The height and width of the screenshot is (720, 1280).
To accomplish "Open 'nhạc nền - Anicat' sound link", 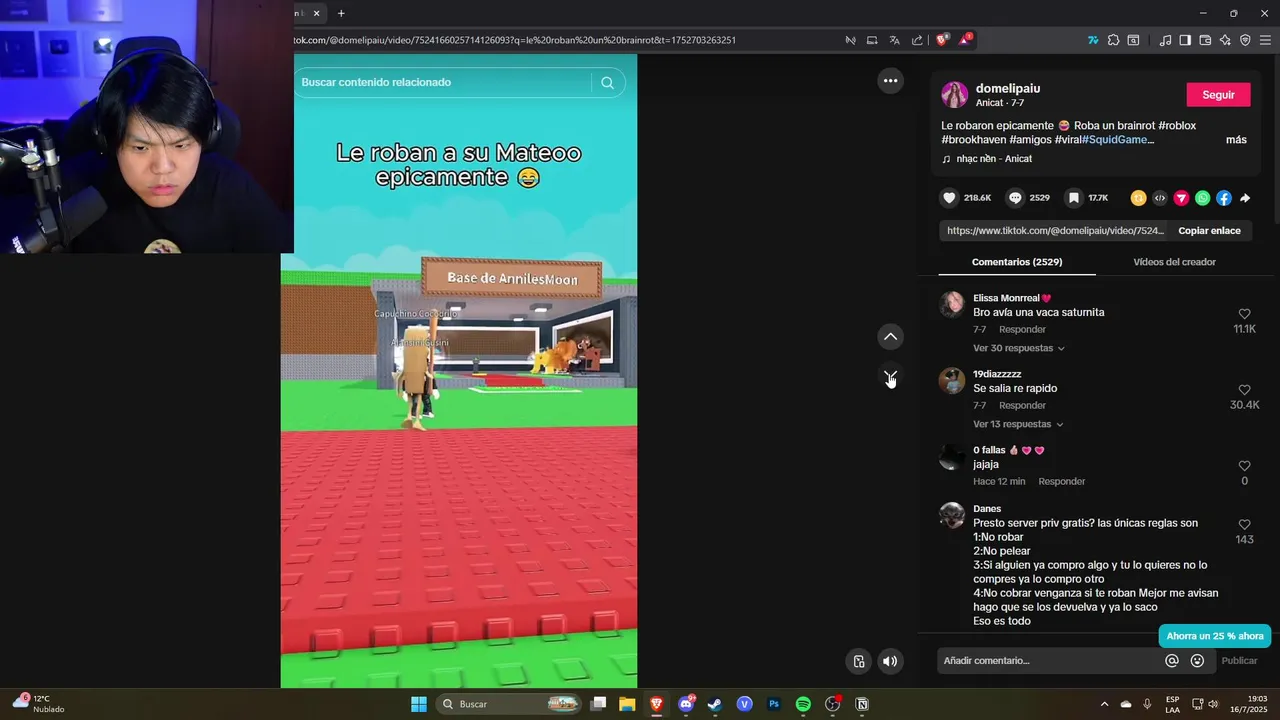I will coord(987,159).
